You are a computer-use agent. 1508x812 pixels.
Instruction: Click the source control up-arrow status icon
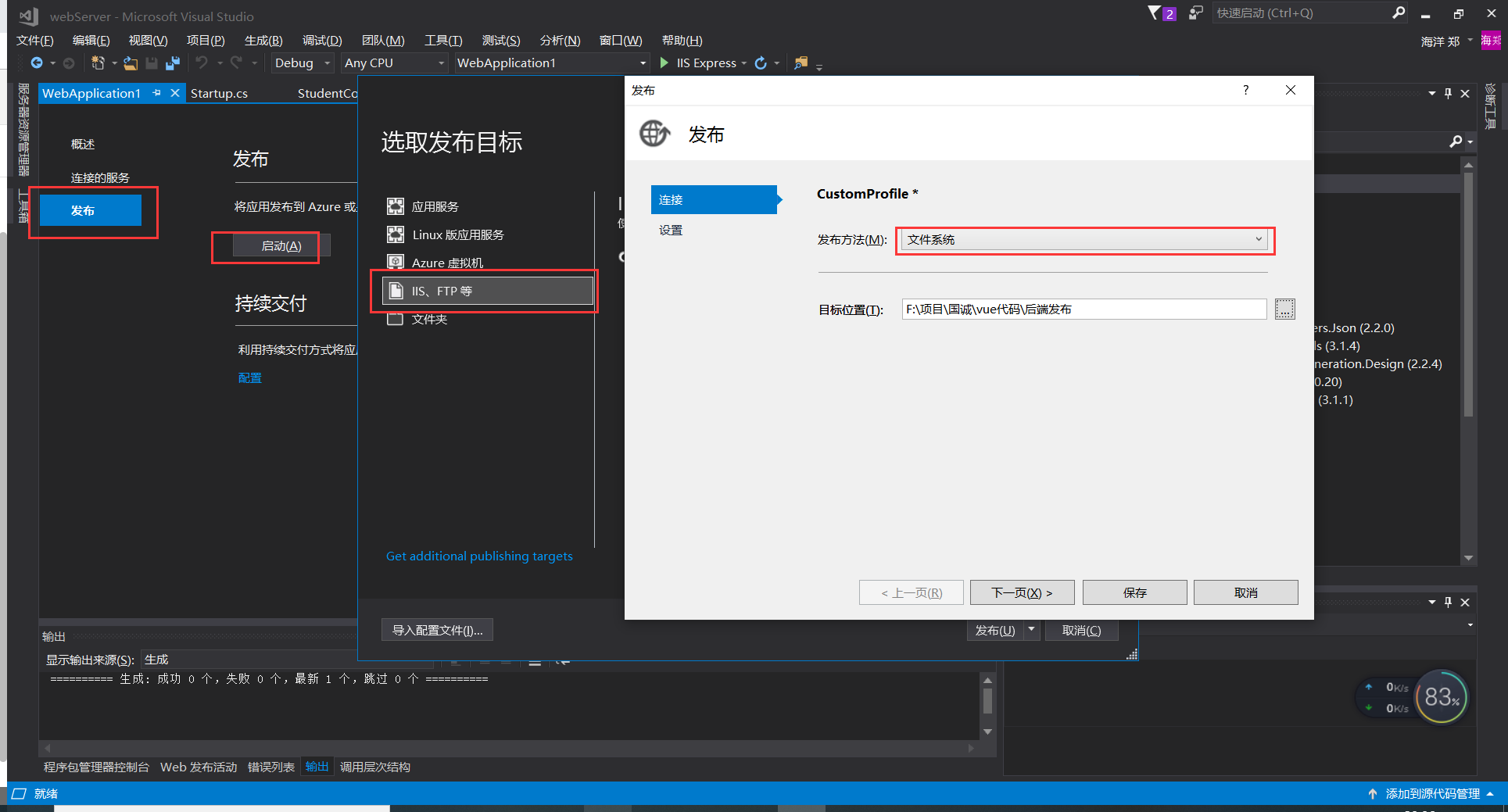pos(1373,794)
